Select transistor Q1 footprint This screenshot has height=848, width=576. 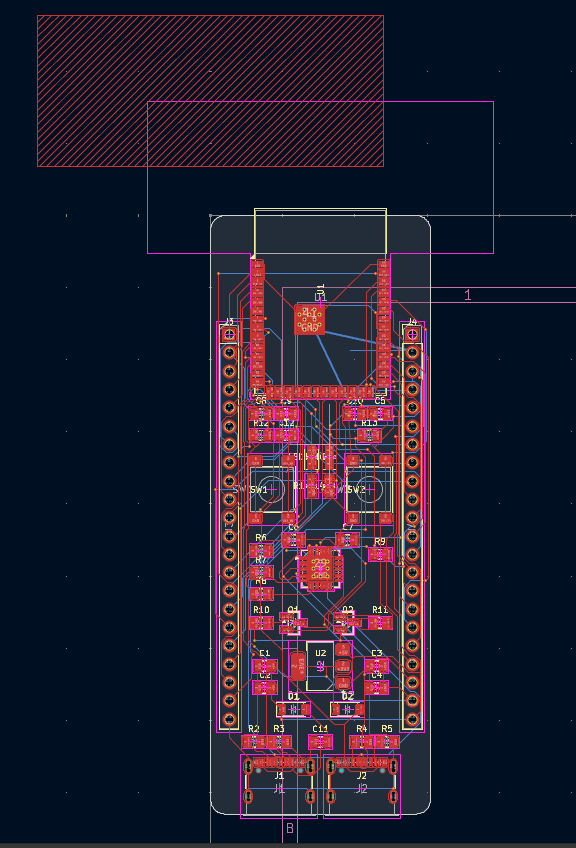[x=293, y=623]
